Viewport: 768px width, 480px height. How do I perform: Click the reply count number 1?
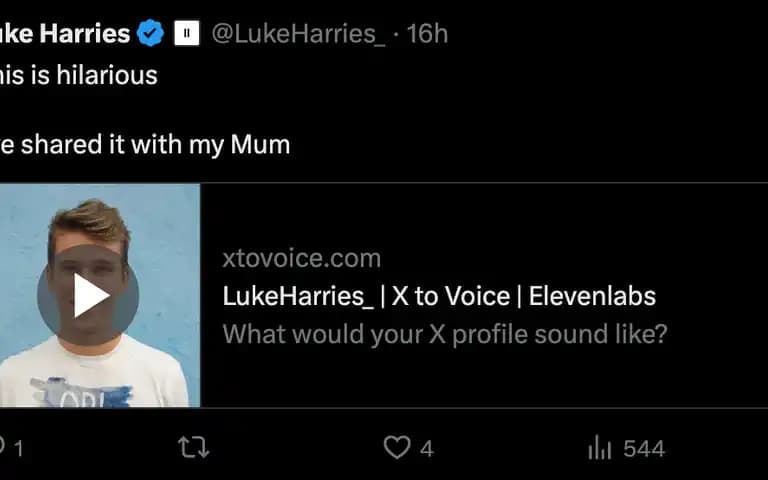pos(19,449)
